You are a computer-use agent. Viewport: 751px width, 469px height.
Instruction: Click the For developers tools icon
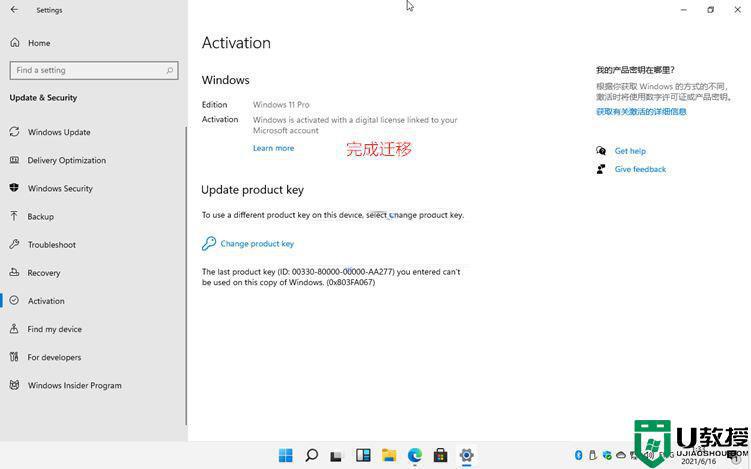pyautogui.click(x=14, y=357)
